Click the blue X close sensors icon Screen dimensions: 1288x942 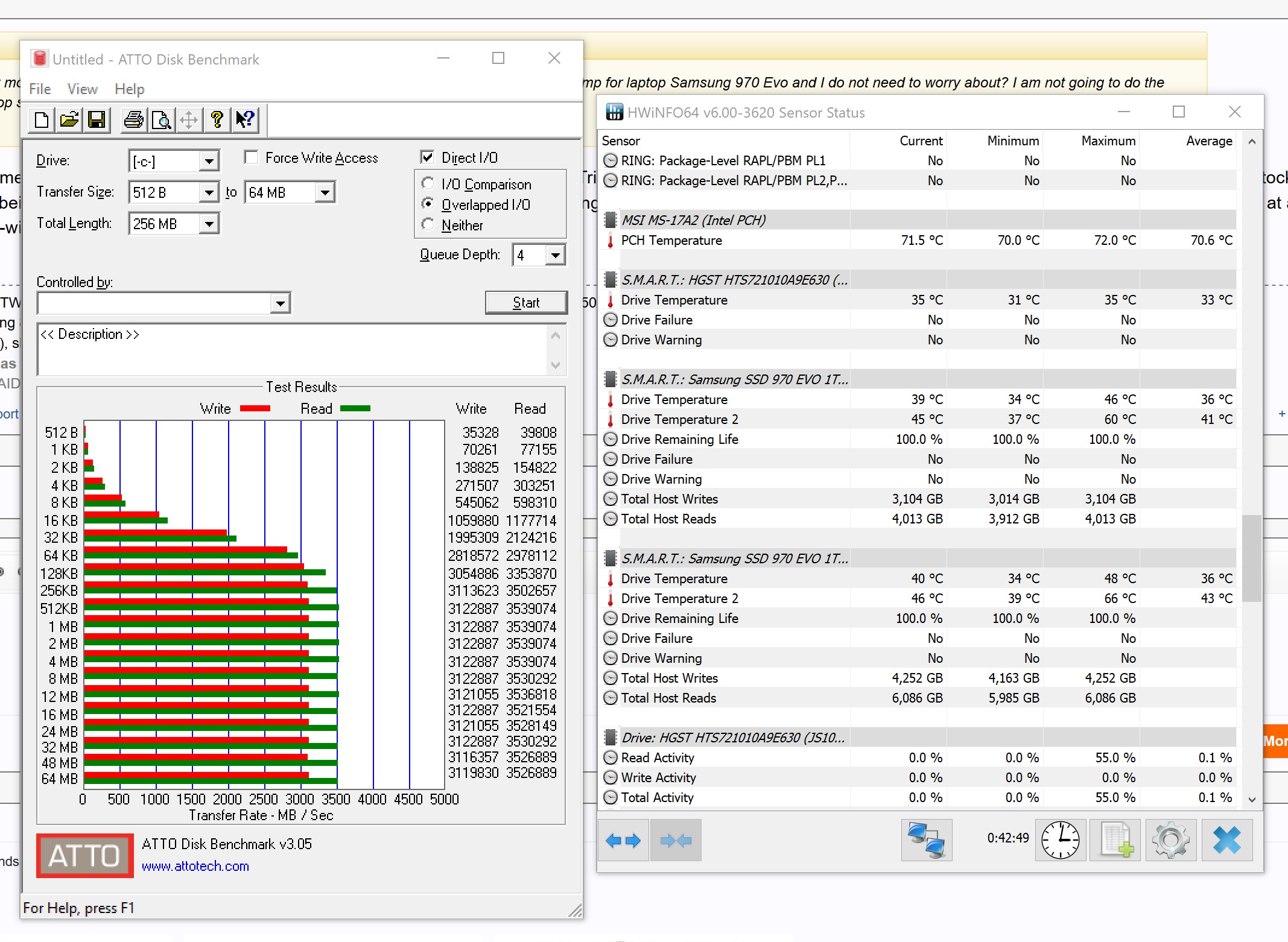(x=1227, y=840)
